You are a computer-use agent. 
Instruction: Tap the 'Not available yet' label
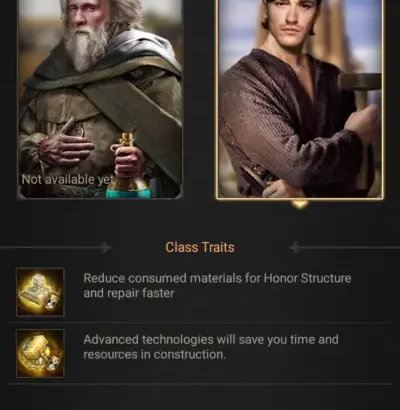(x=68, y=180)
